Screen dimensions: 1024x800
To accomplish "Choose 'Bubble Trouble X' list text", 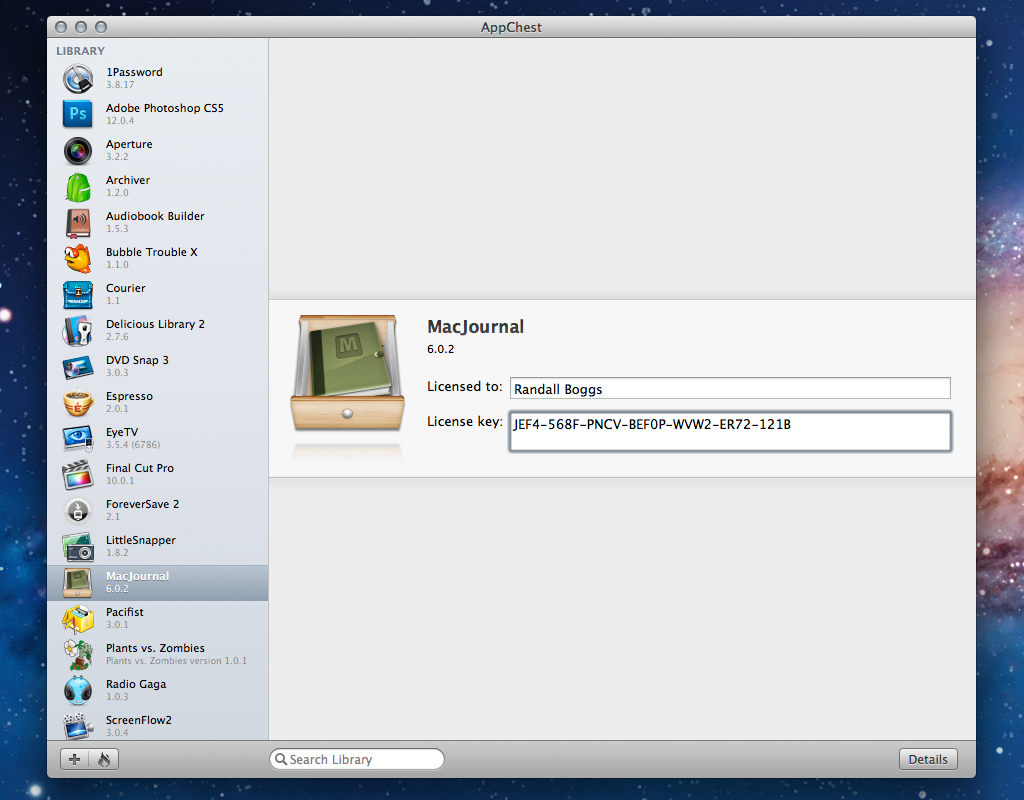I will pos(152,251).
